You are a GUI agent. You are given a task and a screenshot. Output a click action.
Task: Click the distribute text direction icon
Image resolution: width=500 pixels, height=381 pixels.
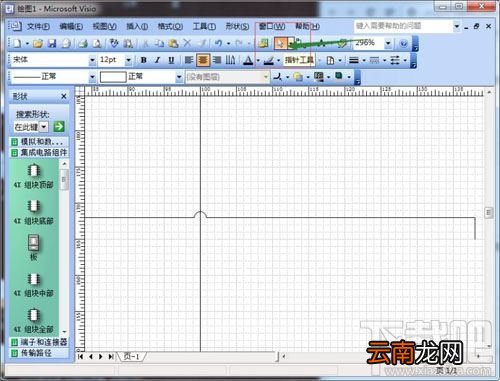[230, 60]
